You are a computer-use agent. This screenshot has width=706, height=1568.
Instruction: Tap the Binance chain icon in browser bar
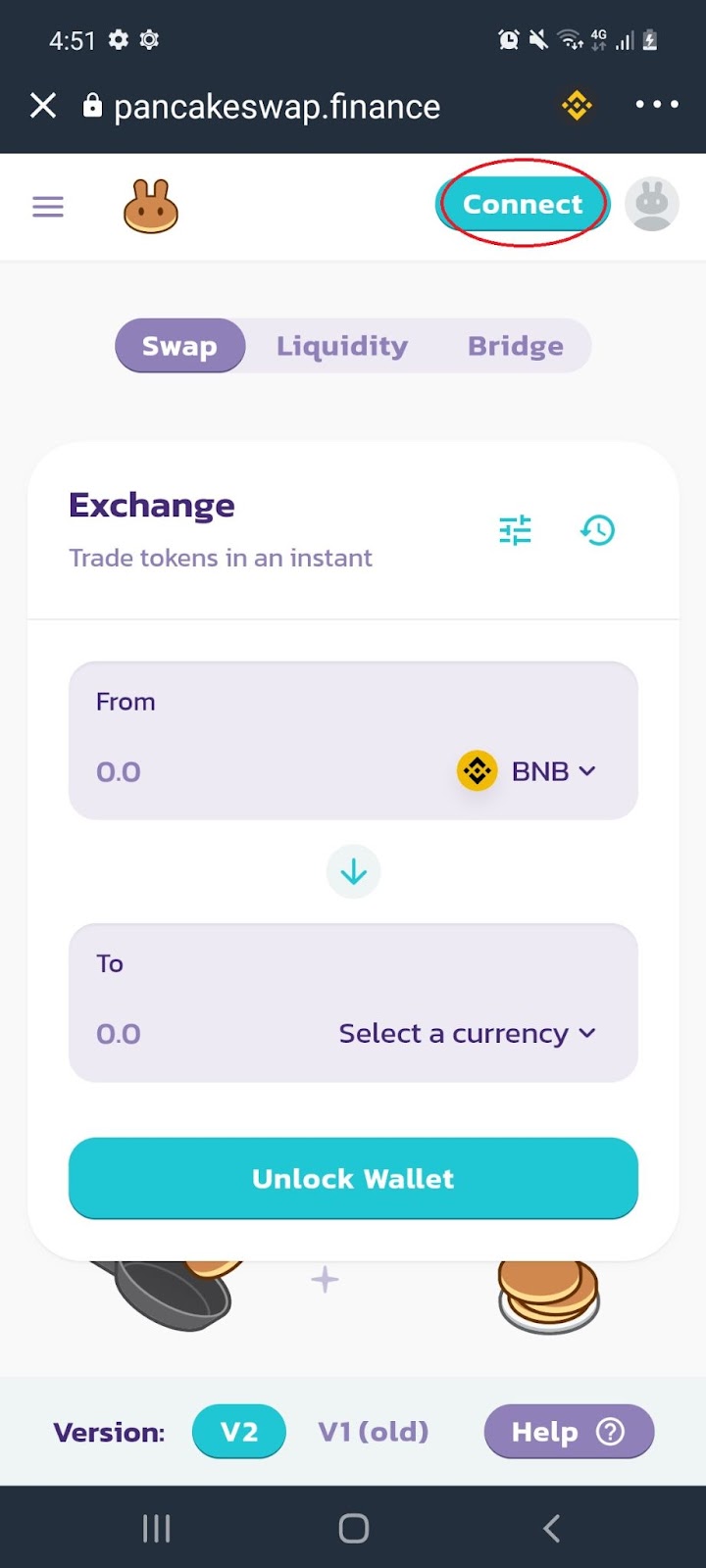577,105
